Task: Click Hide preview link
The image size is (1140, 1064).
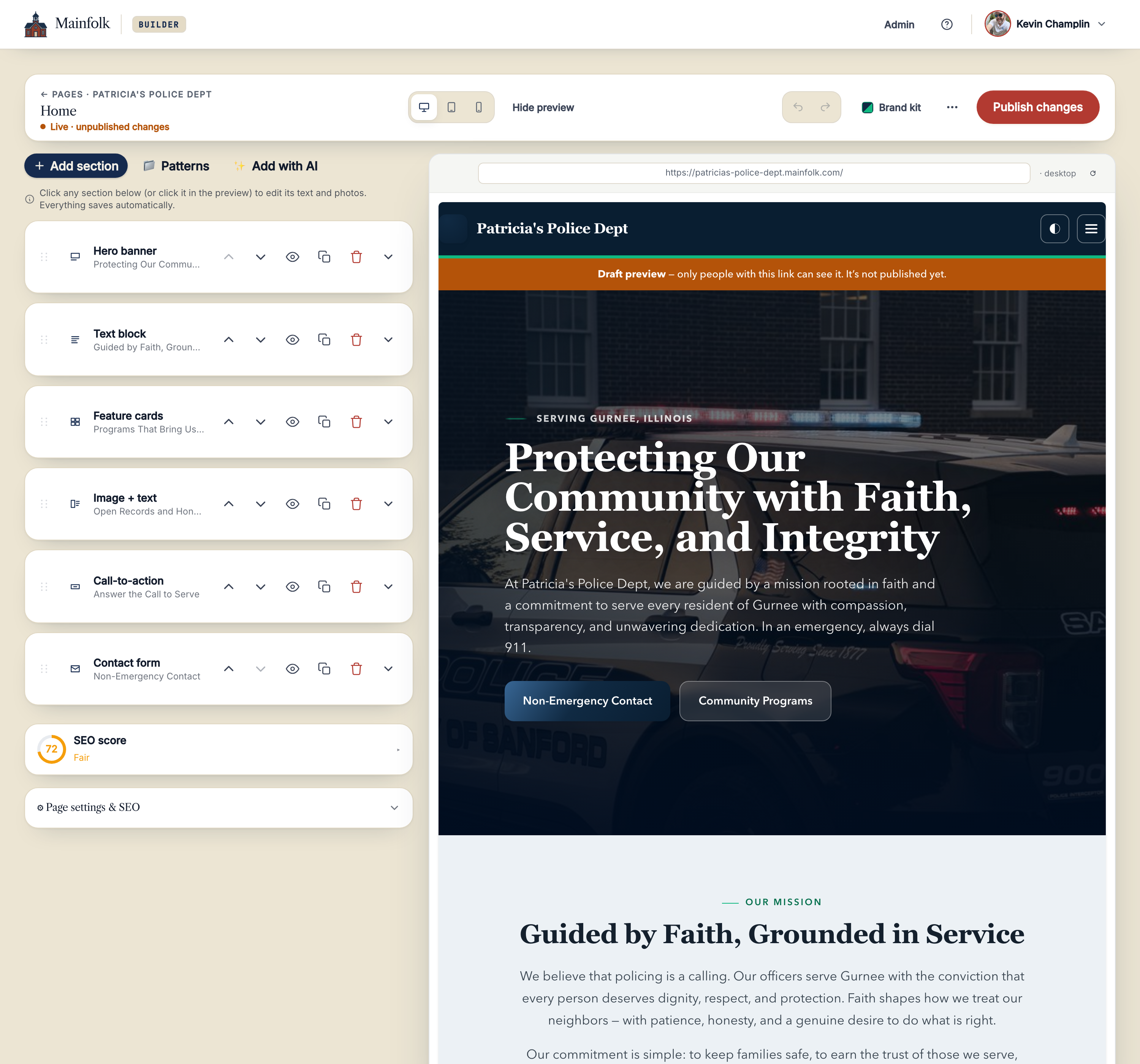Action: click(x=543, y=107)
